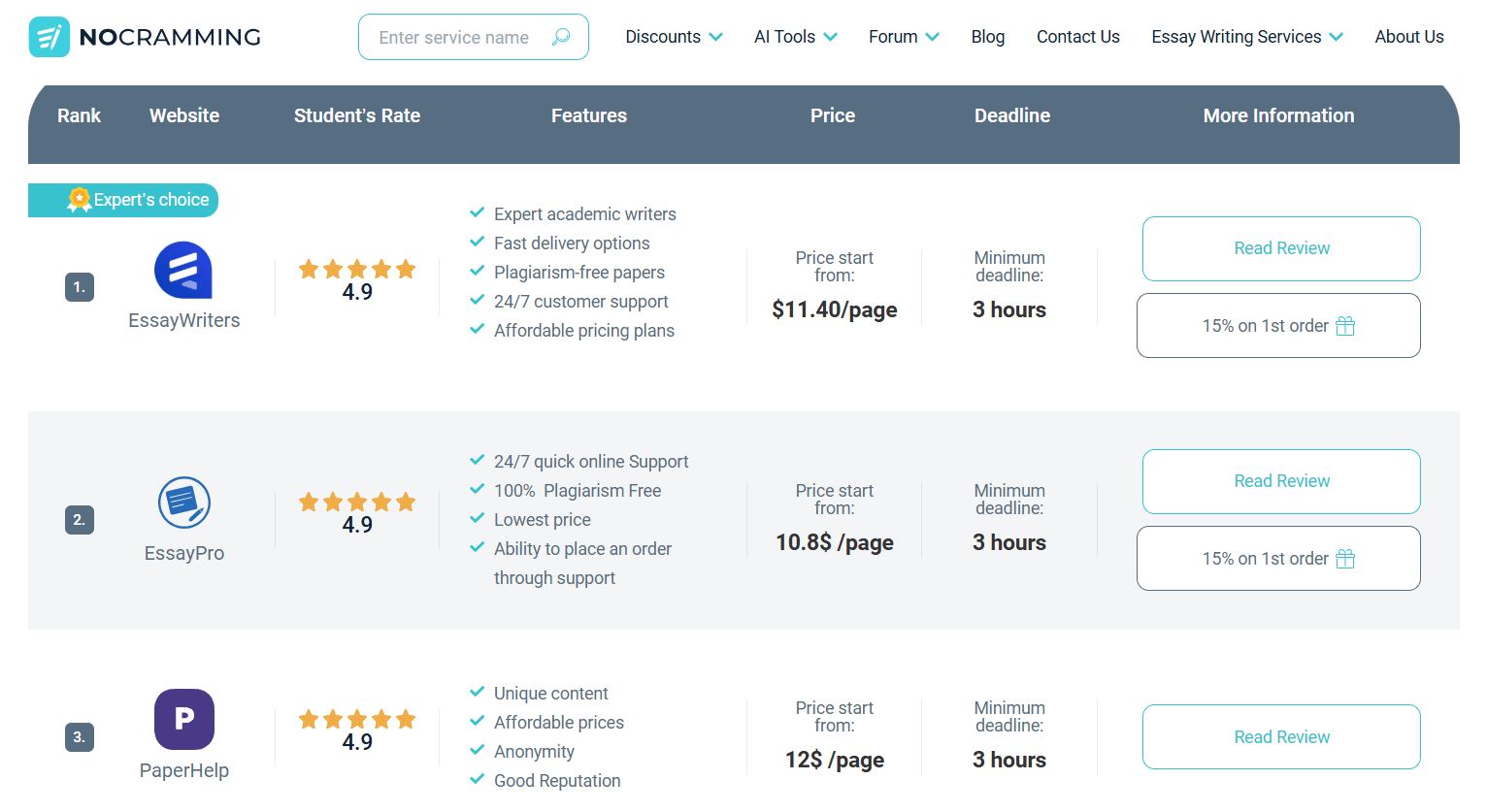
Task: Click EssayPro star rating
Action: click(x=357, y=502)
